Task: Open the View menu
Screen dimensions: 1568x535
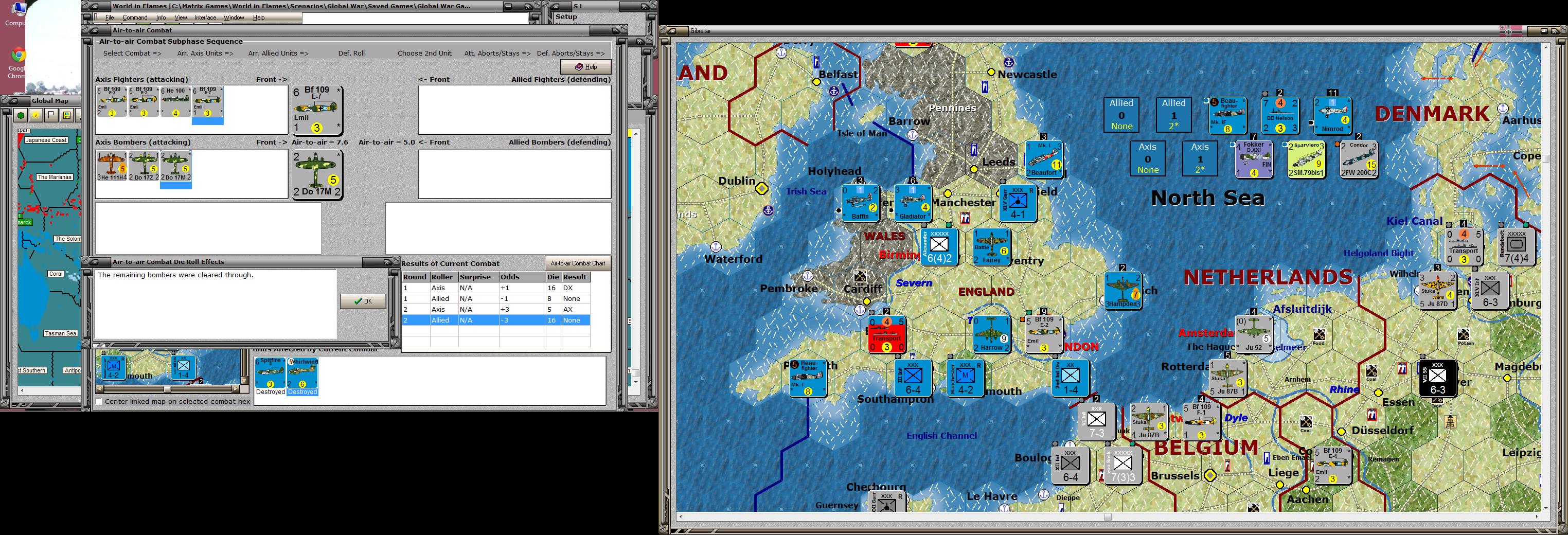Action: 181,17
